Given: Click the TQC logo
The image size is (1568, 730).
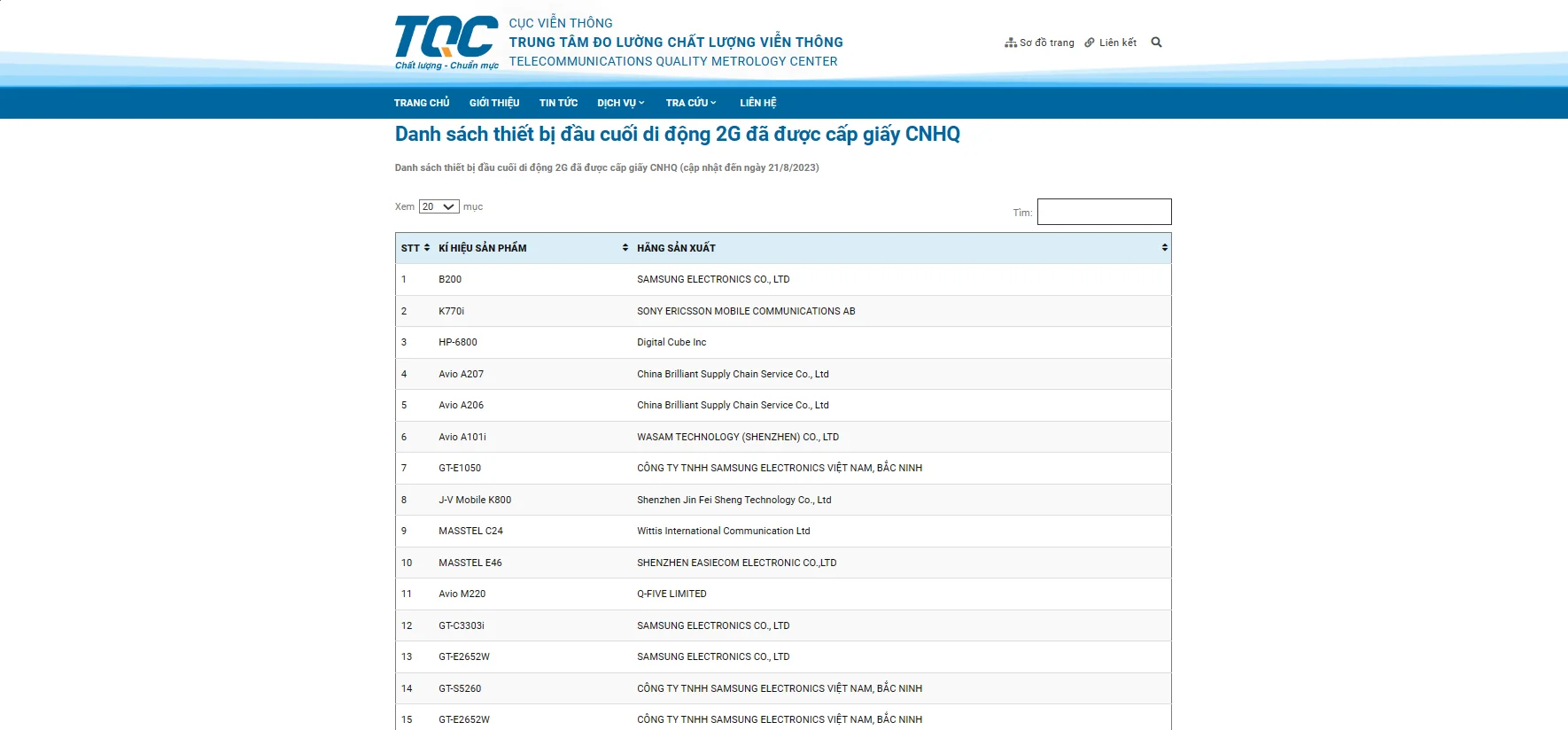Looking at the screenshot, I should pos(446,43).
